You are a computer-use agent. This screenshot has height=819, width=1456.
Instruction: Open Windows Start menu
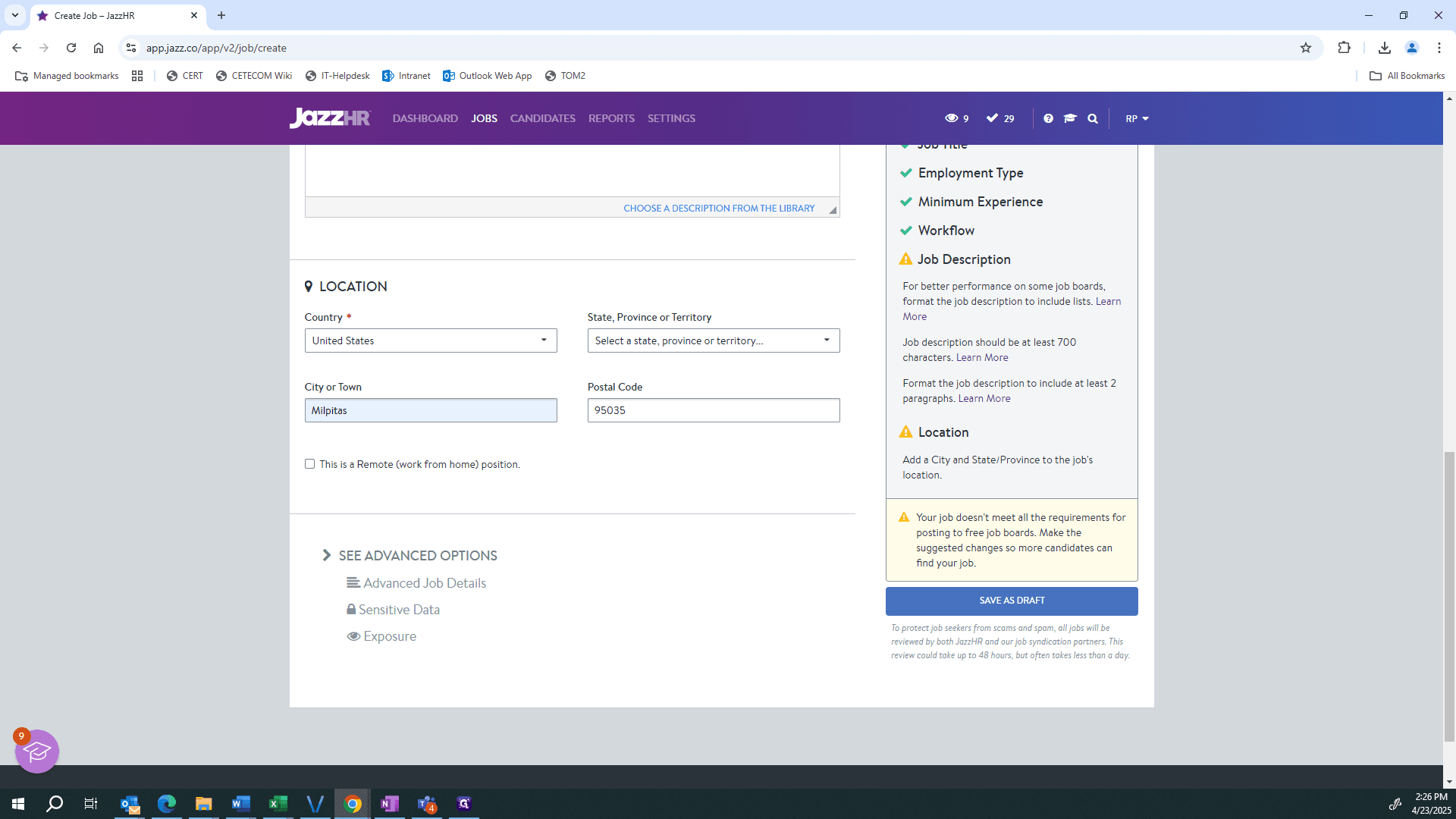pos(18,804)
